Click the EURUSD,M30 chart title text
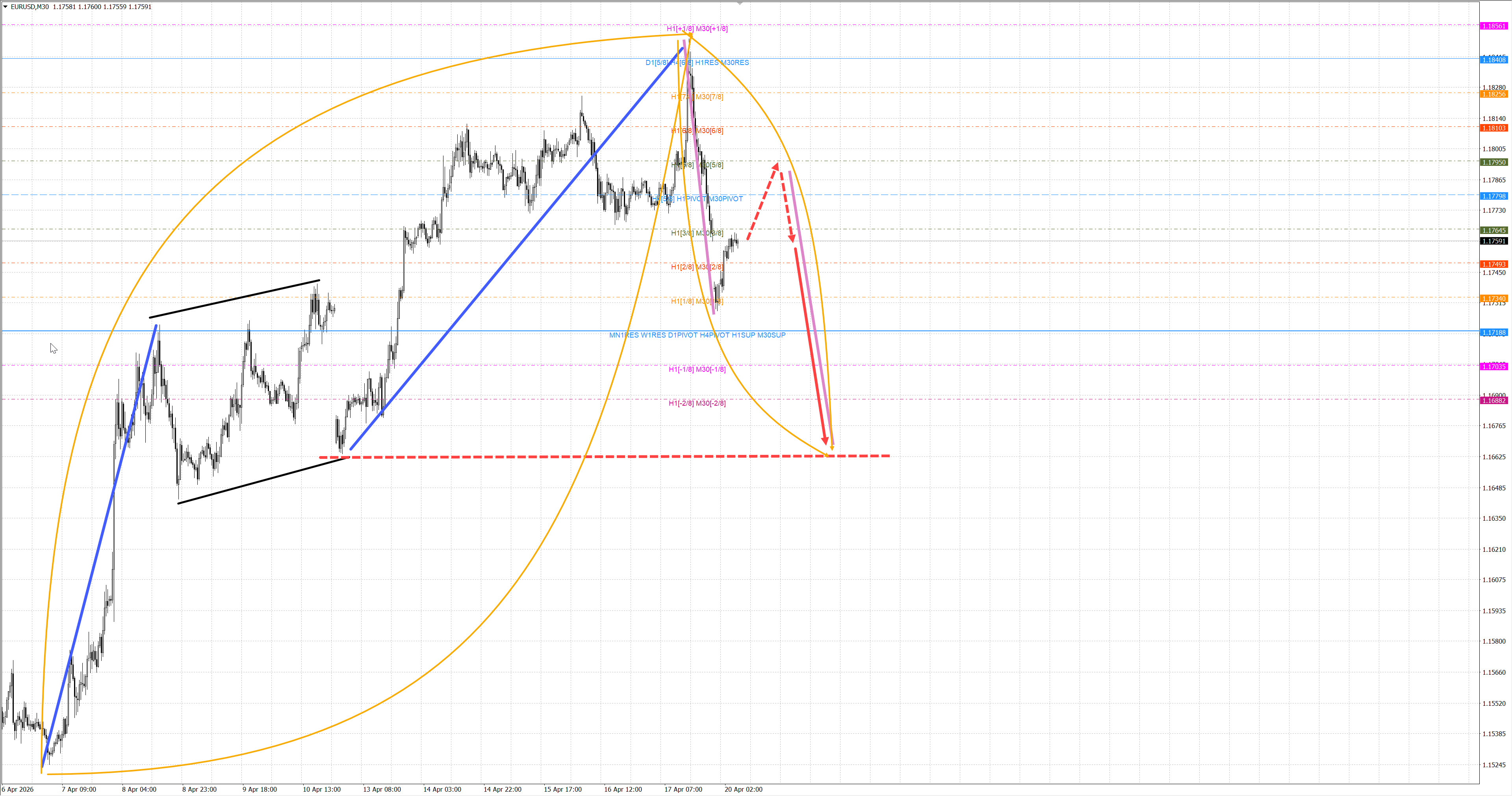The height and width of the screenshot is (796, 1512). click(30, 7)
